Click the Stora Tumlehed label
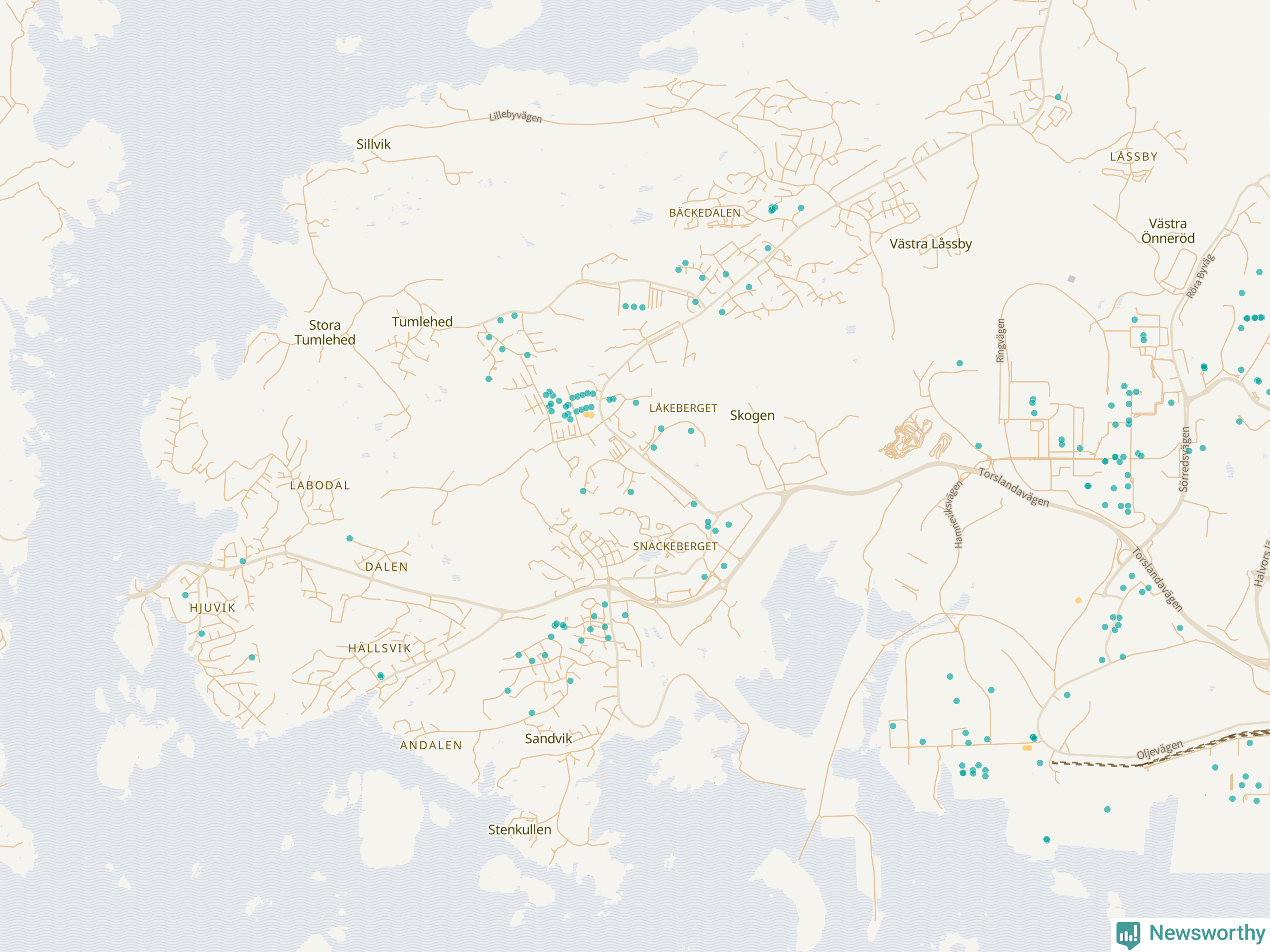 324,332
